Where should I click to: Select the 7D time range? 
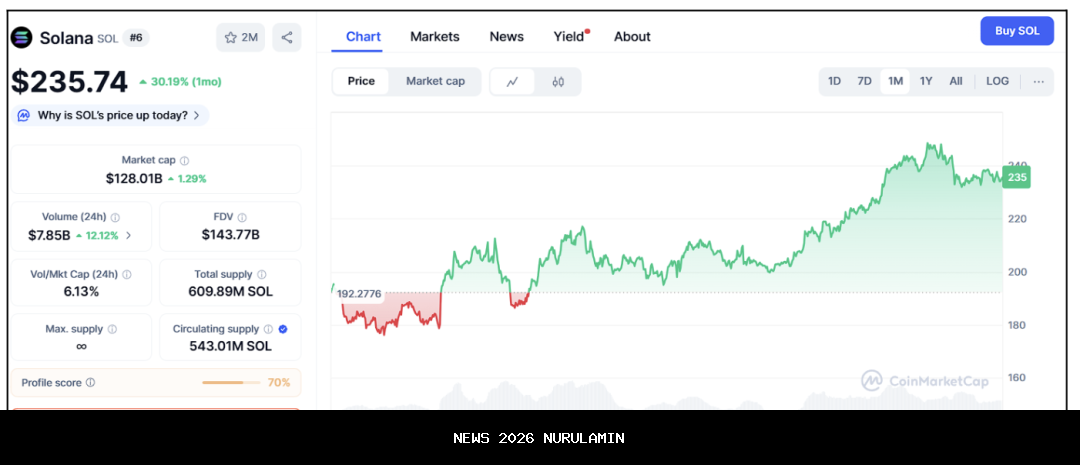[864, 81]
